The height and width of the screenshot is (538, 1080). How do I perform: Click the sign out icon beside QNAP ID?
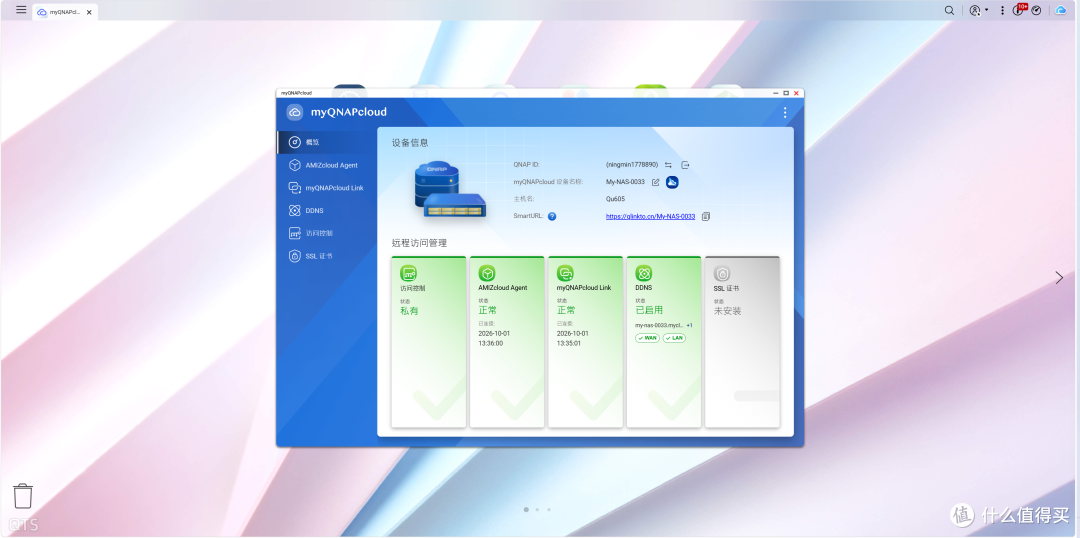click(x=685, y=165)
